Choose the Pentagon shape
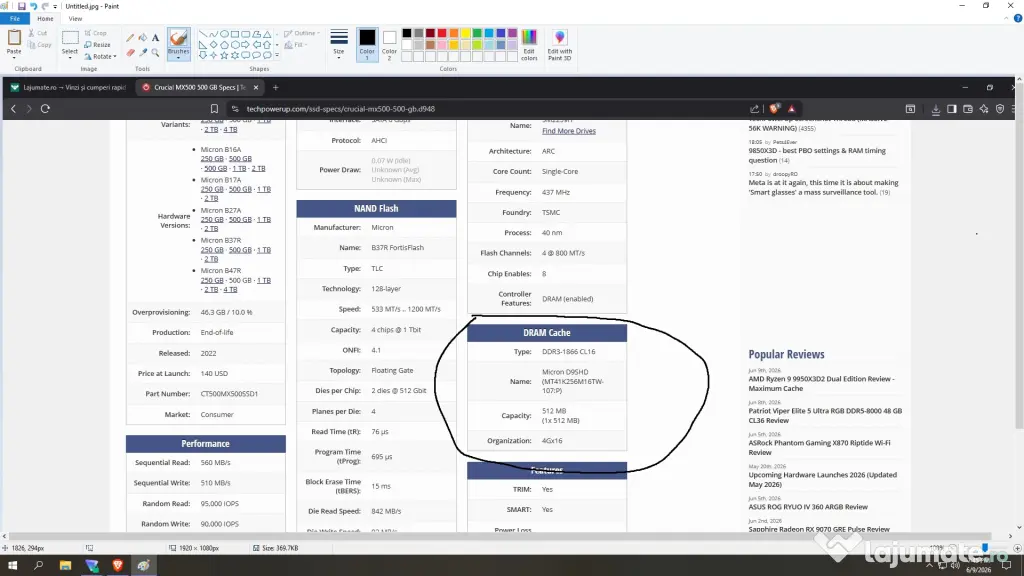1024x576 pixels. (224, 45)
